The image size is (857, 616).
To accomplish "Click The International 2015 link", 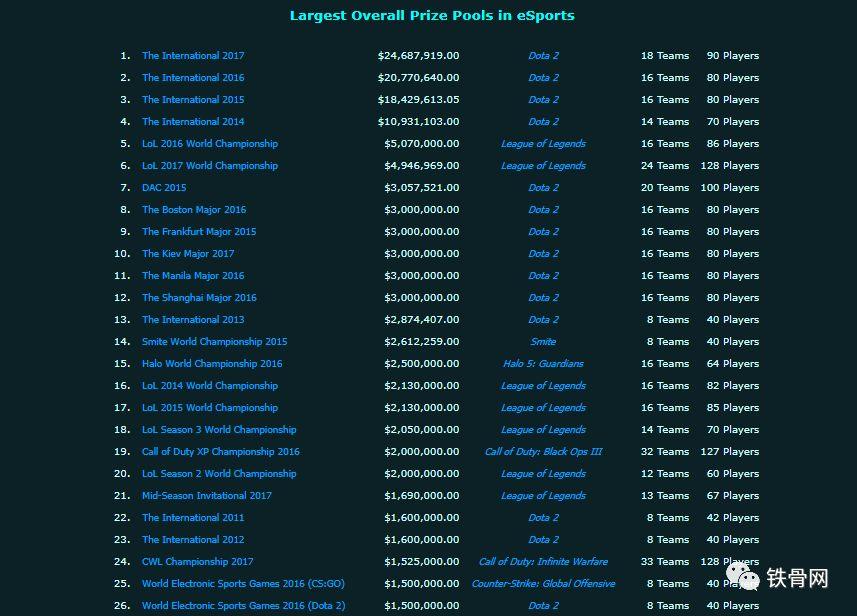I will pos(193,99).
